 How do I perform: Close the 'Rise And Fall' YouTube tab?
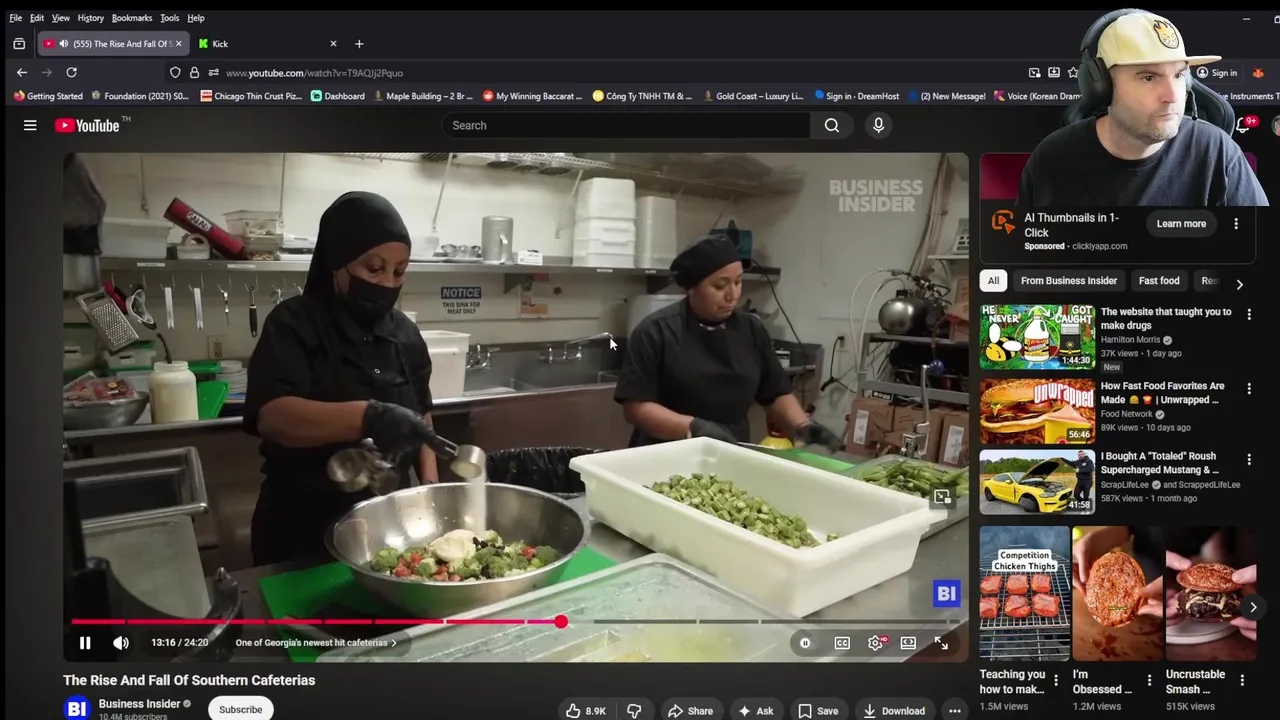point(178,44)
